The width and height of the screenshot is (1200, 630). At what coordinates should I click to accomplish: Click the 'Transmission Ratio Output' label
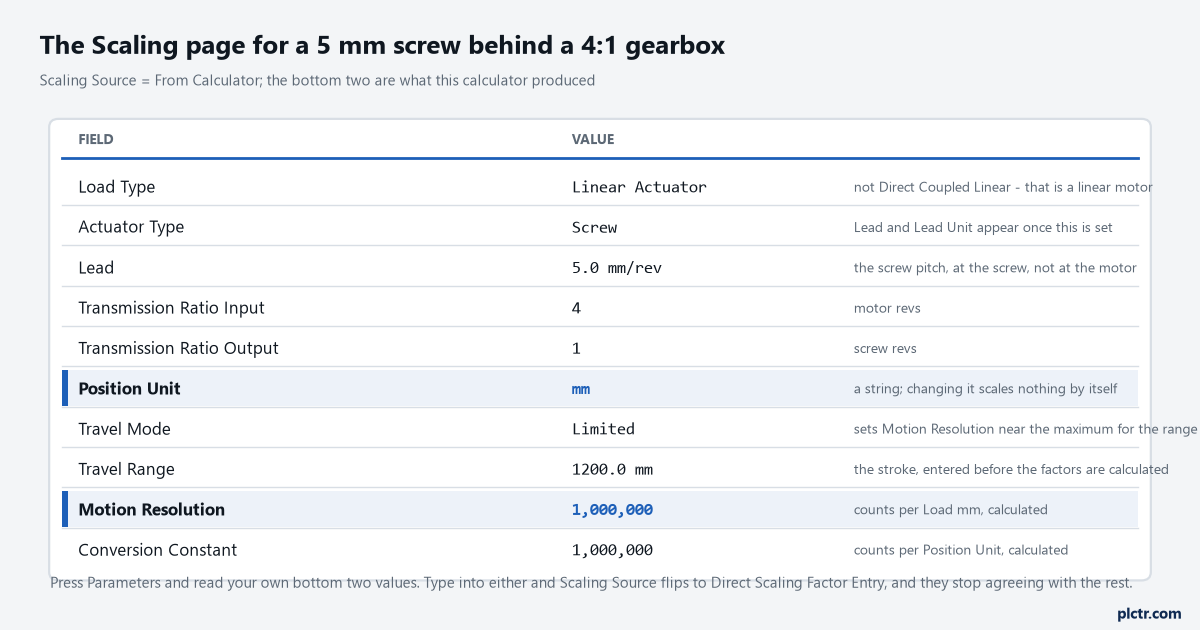point(178,348)
